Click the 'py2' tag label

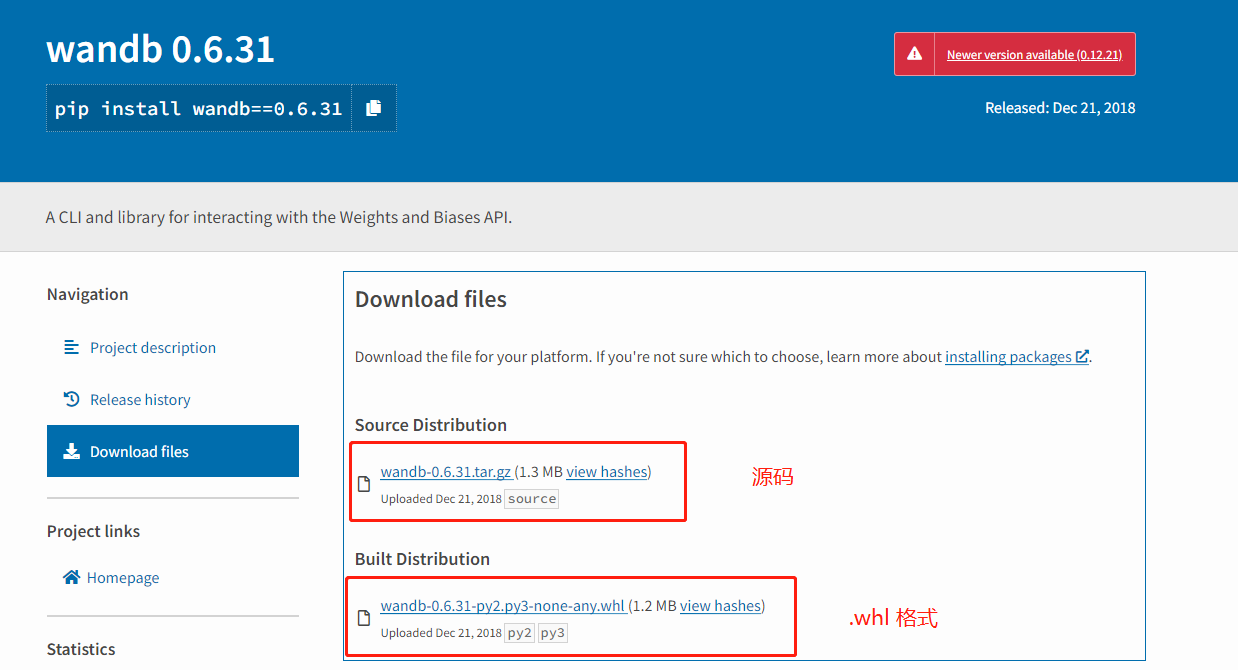519,632
